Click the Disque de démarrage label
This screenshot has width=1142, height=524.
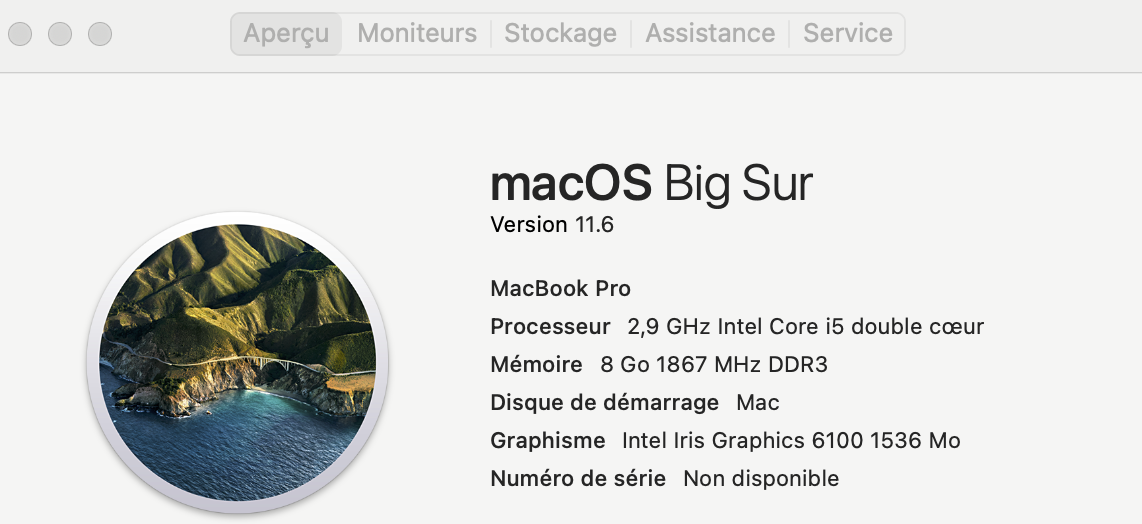[x=604, y=403]
